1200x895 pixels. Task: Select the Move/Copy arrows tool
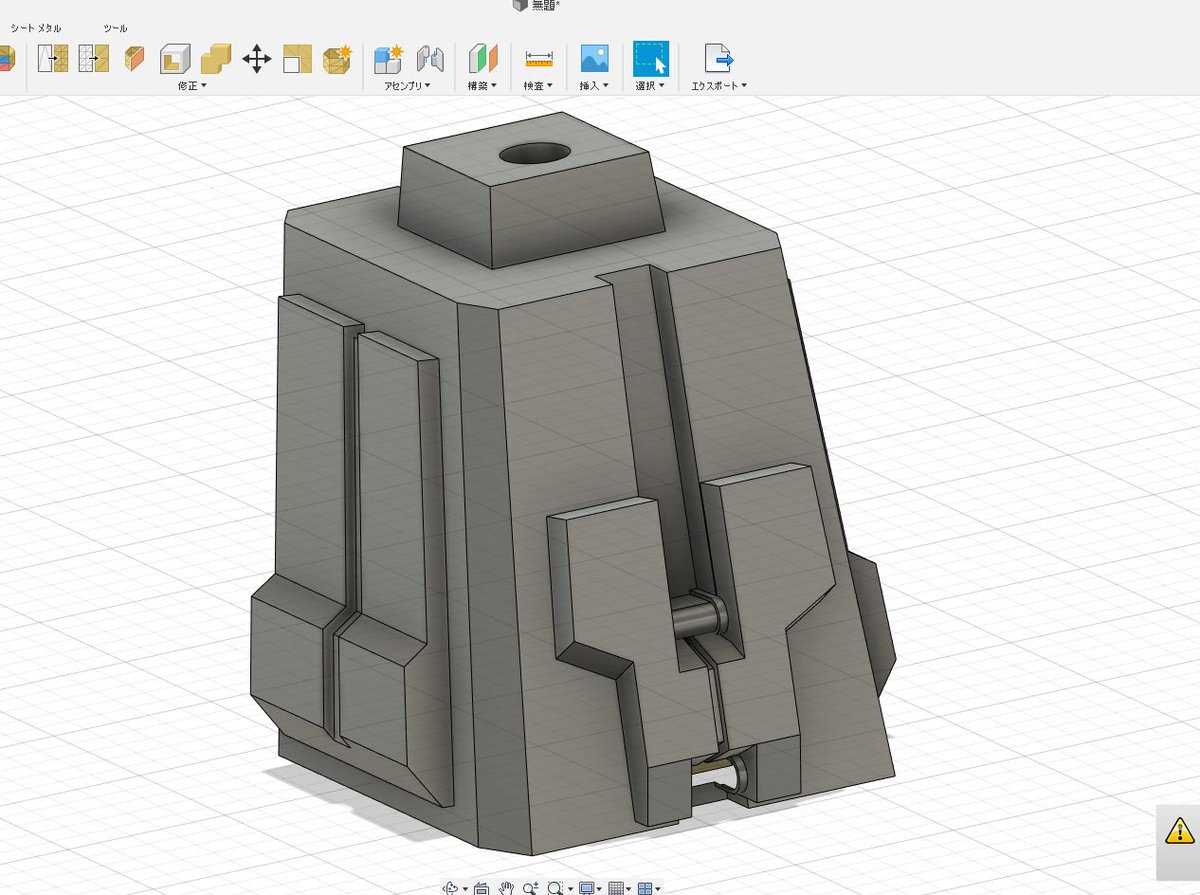[257, 59]
